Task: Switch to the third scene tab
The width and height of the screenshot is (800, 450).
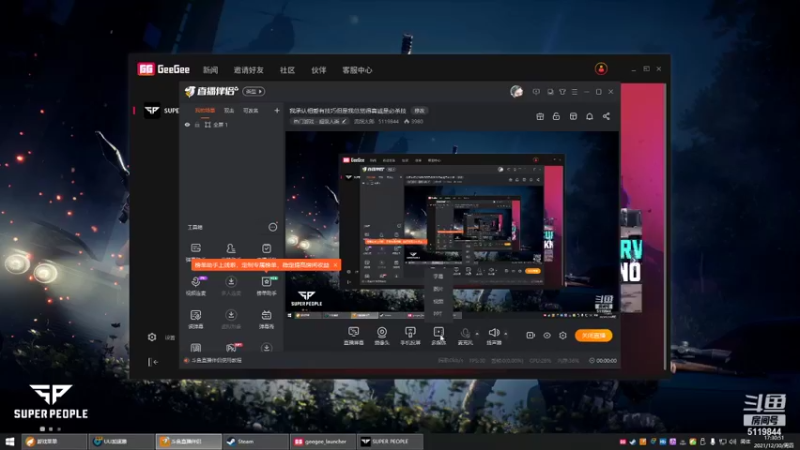Action: pyautogui.click(x=251, y=110)
